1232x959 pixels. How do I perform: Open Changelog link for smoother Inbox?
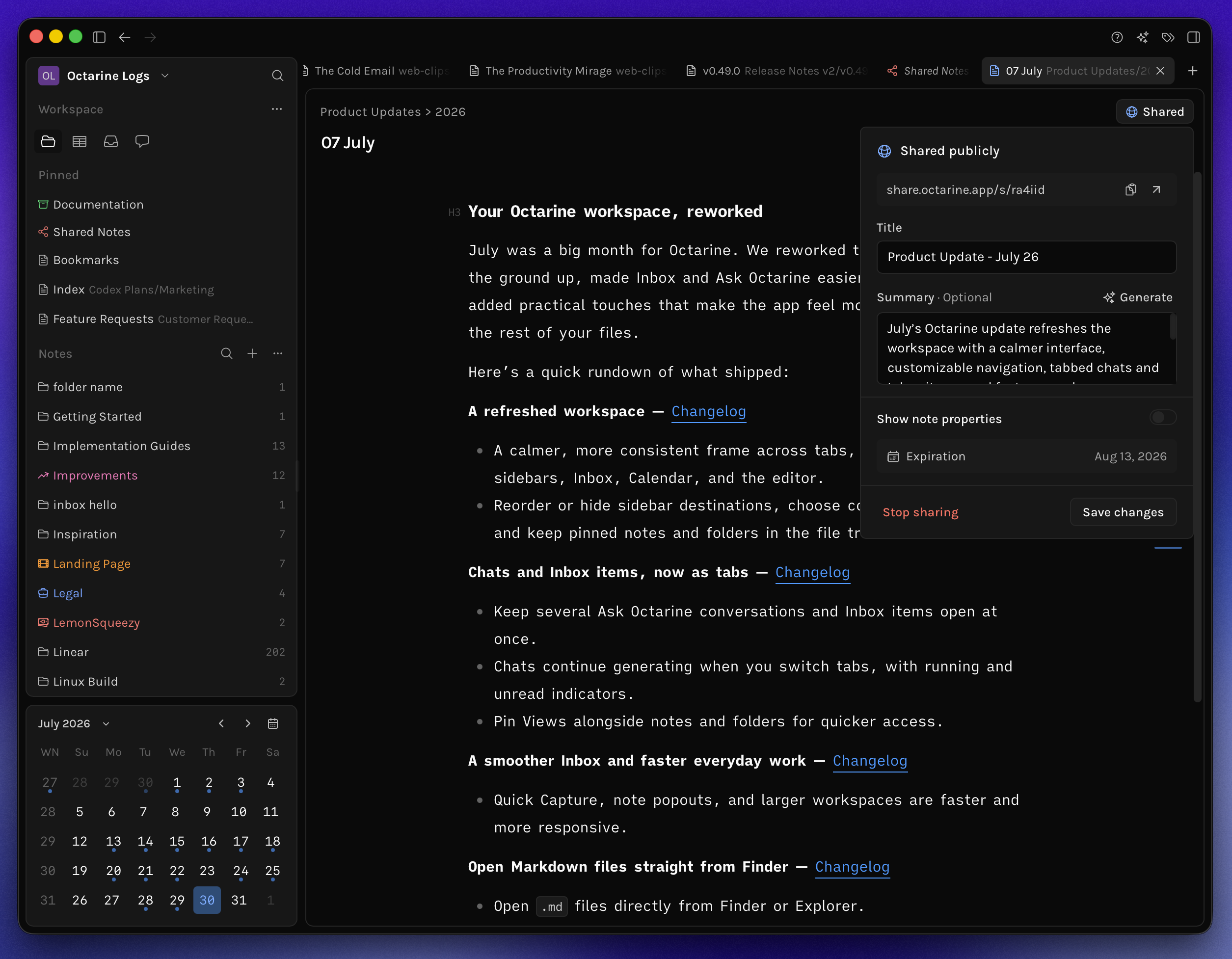point(870,760)
